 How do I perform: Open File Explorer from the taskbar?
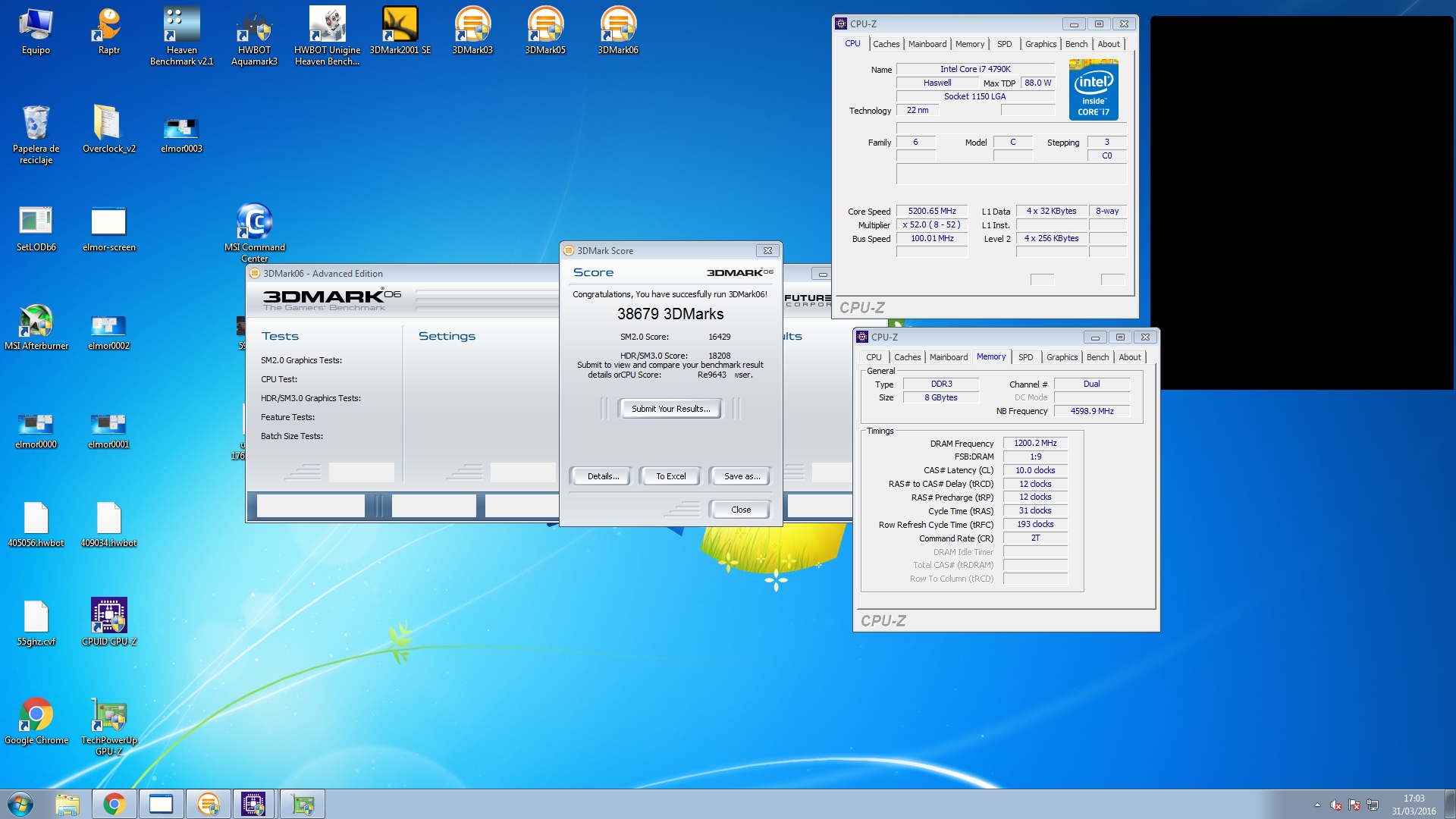click(x=67, y=804)
